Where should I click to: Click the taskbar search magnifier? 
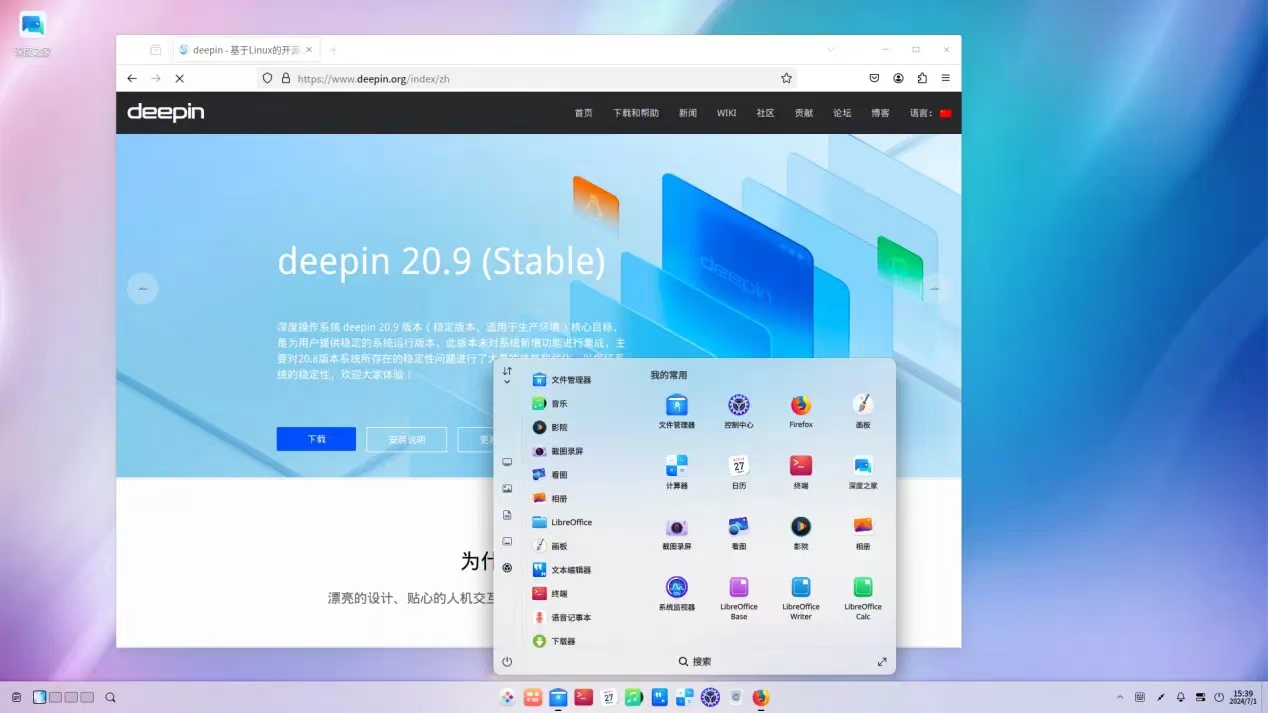110,697
